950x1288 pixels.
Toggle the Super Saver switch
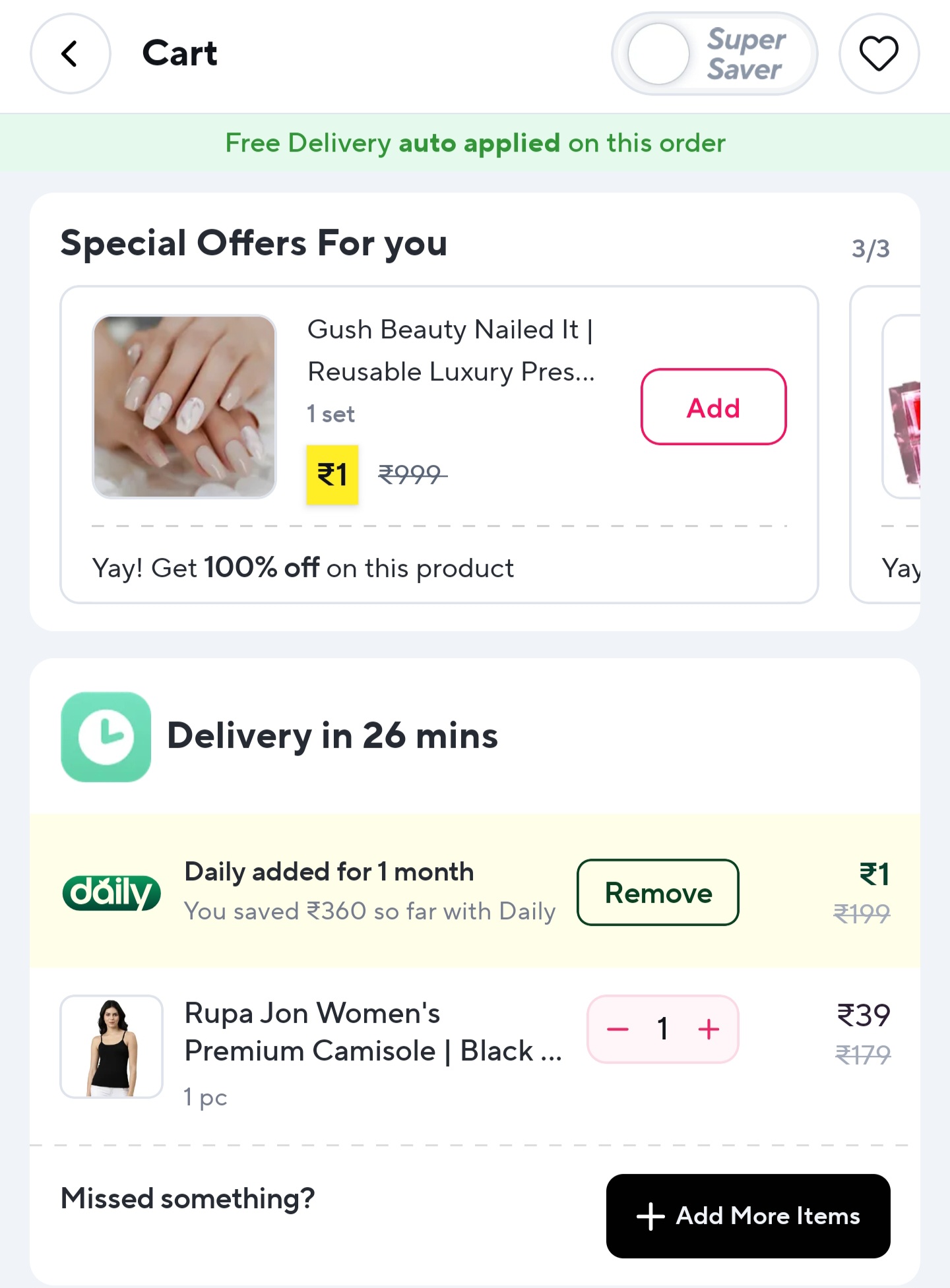[x=714, y=54]
